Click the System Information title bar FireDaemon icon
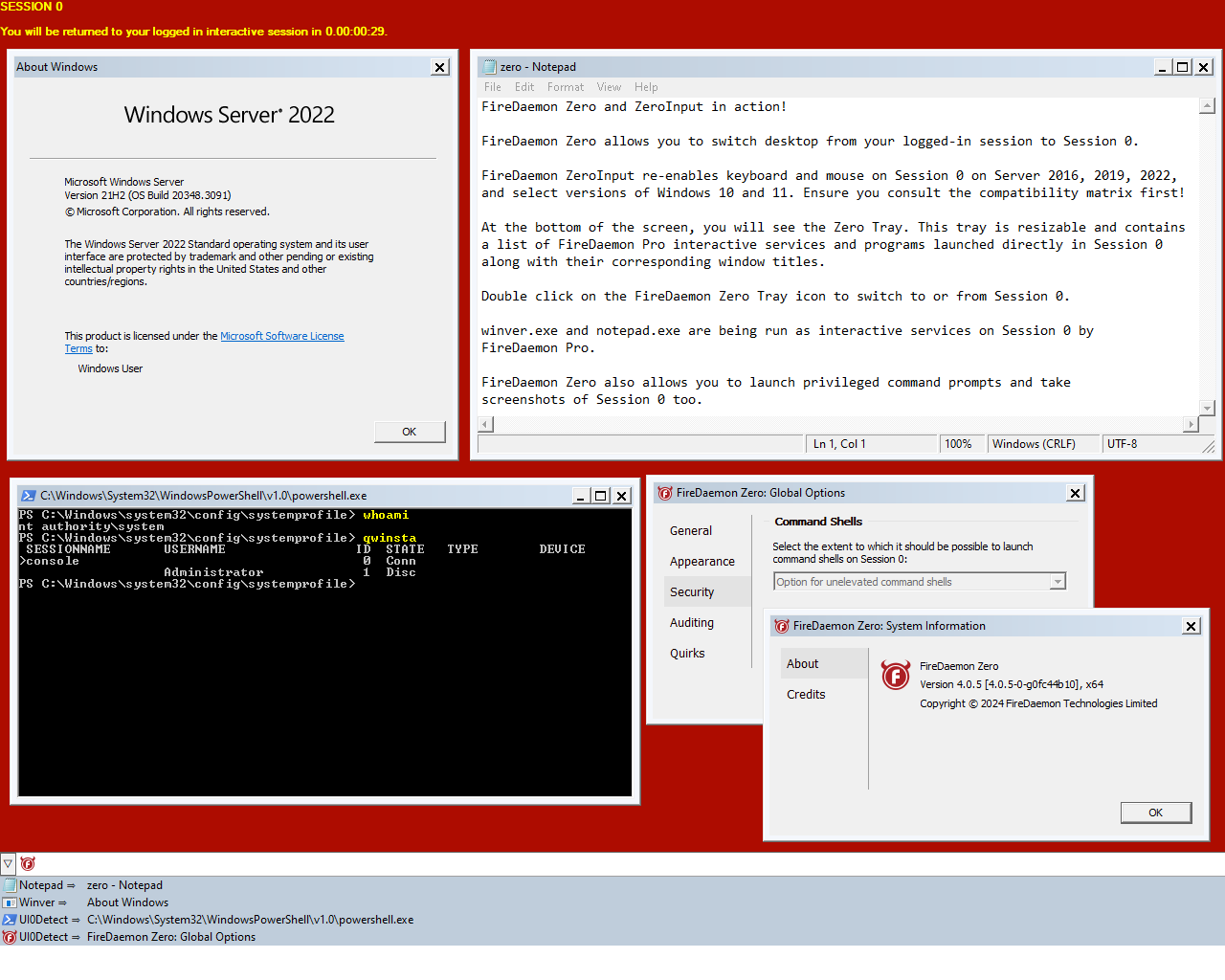This screenshot has width=1225, height=980. tap(782, 626)
